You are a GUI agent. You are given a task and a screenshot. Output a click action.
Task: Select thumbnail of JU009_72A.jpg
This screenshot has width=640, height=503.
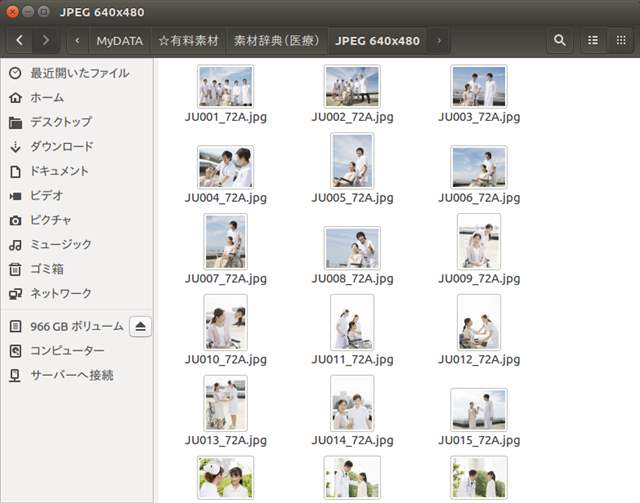tap(479, 242)
